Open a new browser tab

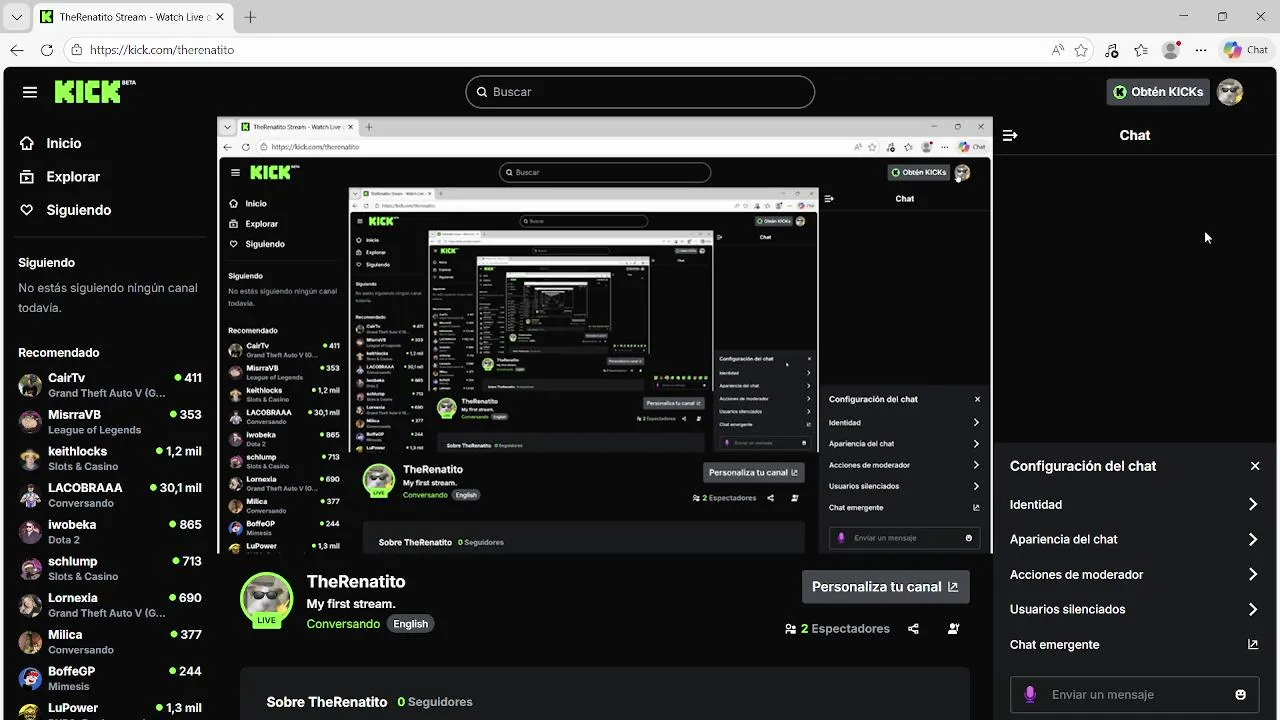pyautogui.click(x=250, y=17)
